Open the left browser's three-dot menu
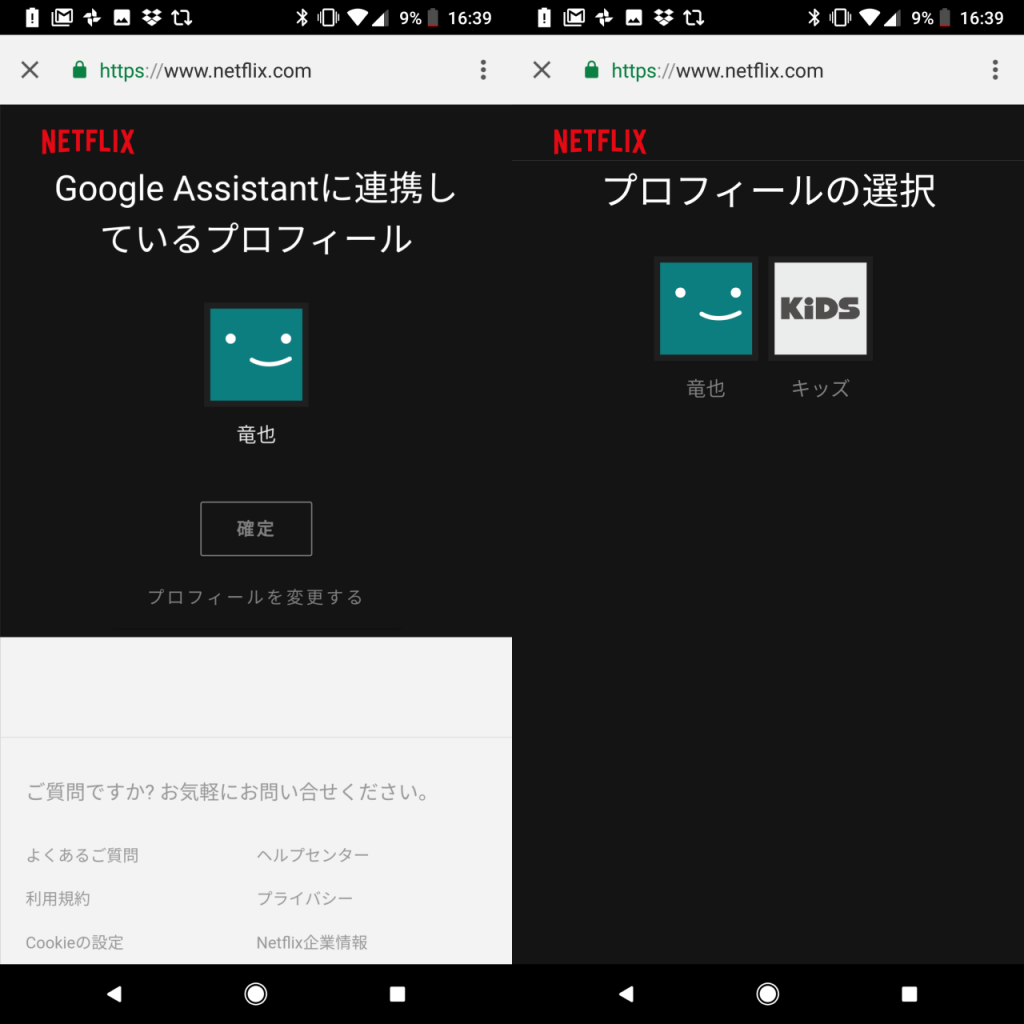This screenshot has width=1024, height=1024. coord(483,70)
